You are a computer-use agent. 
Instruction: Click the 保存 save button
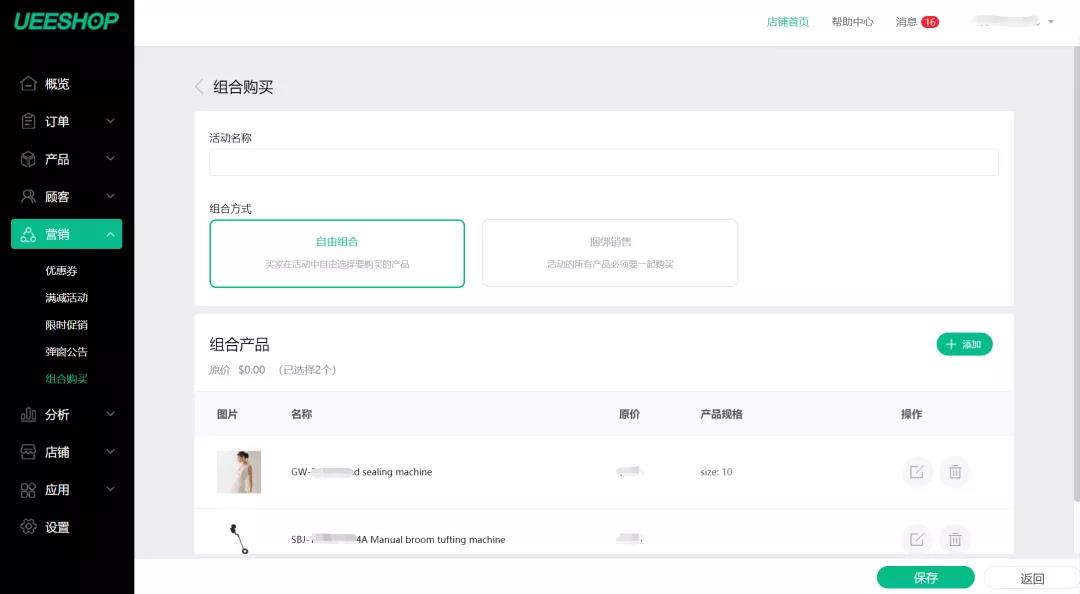[x=926, y=577]
